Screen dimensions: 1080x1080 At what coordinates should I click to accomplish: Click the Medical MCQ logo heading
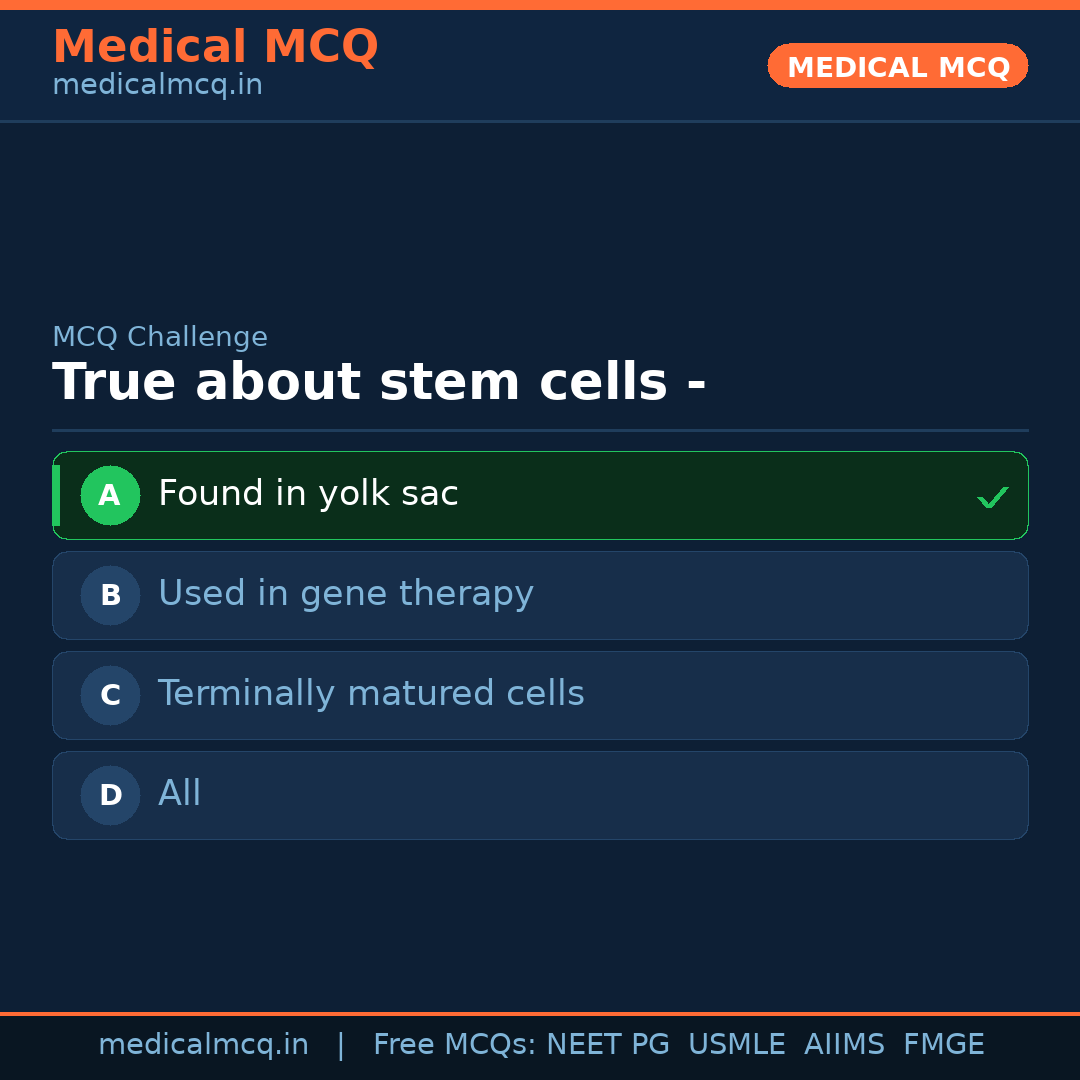click(215, 46)
